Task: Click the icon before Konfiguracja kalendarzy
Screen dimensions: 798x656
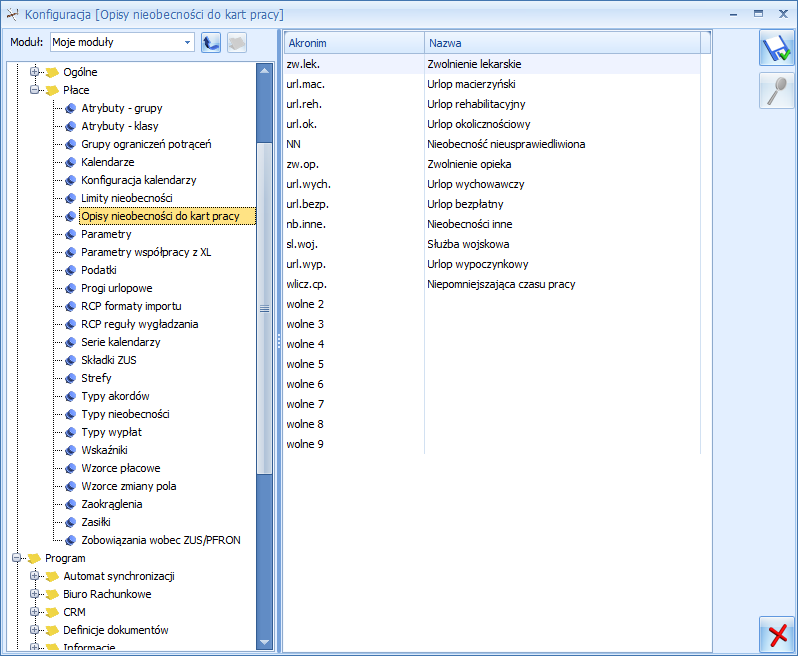Action: (x=71, y=180)
